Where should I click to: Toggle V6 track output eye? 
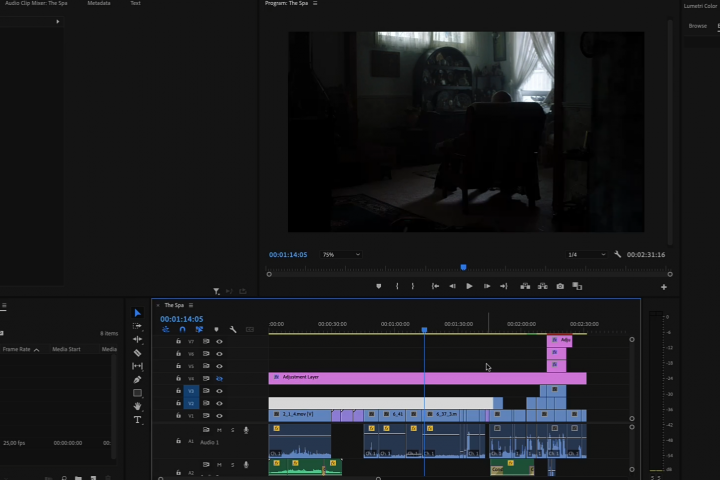pos(219,354)
